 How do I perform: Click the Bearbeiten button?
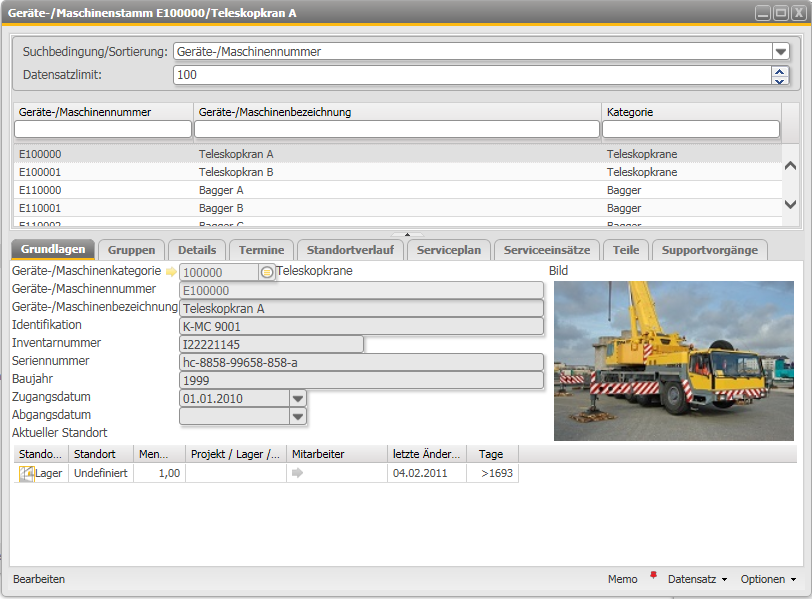click(x=39, y=579)
